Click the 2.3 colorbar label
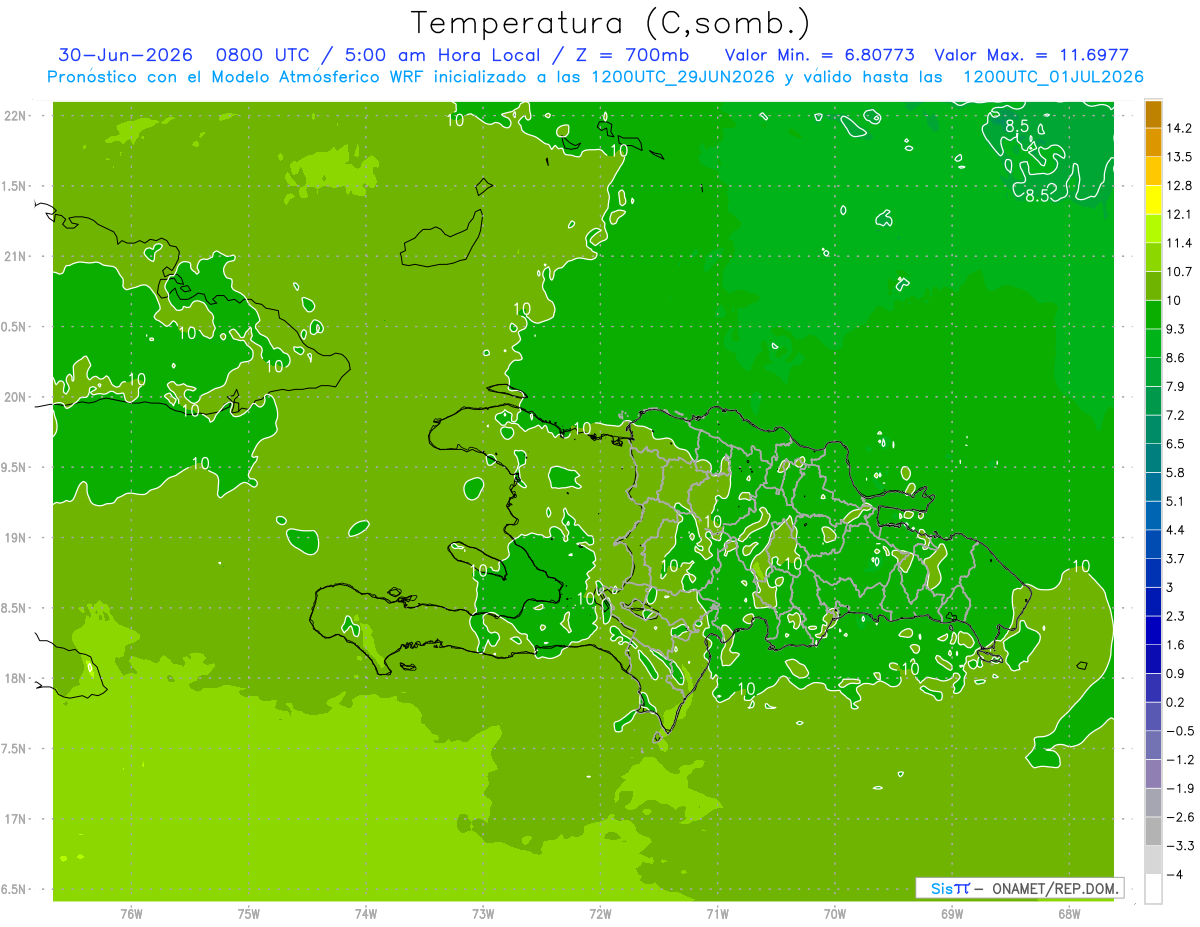This screenshot has width=1200, height=927. pos(1176,616)
